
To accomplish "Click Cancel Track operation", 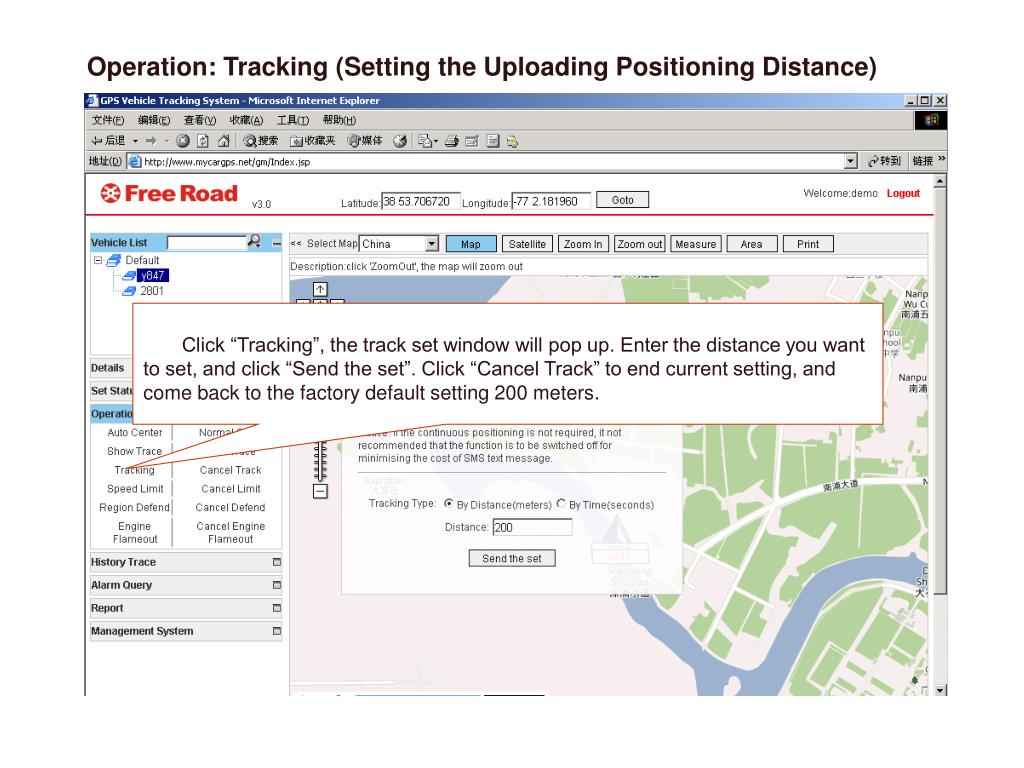I will [x=231, y=470].
